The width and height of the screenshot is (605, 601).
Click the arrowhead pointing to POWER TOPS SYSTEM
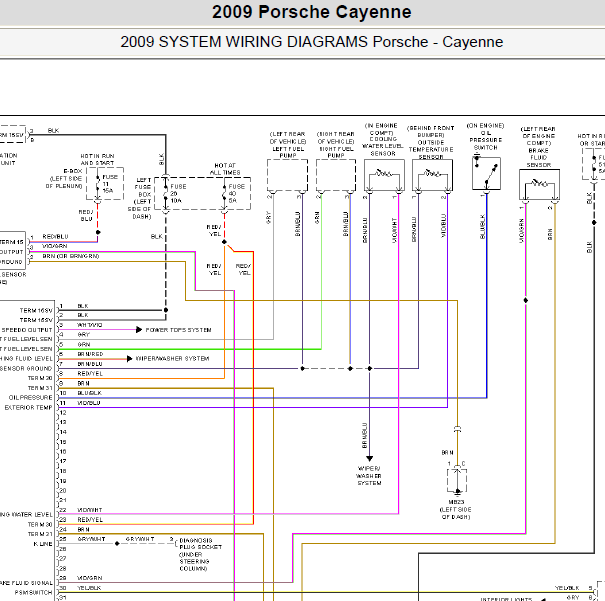139,329
